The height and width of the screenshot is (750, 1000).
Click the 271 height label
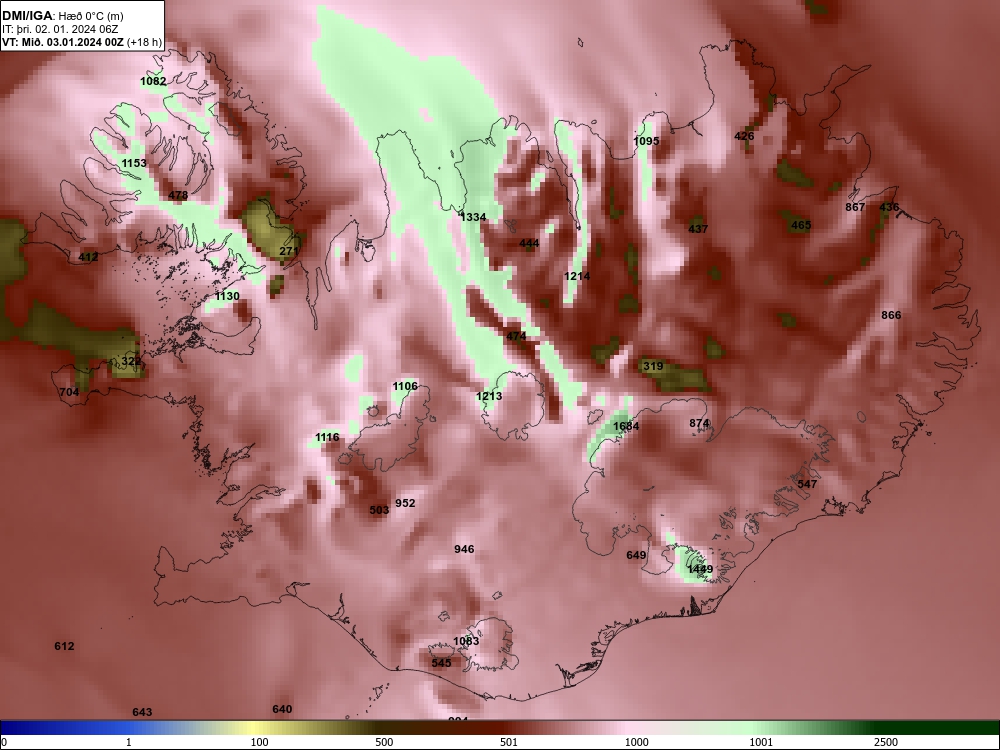pos(289,251)
